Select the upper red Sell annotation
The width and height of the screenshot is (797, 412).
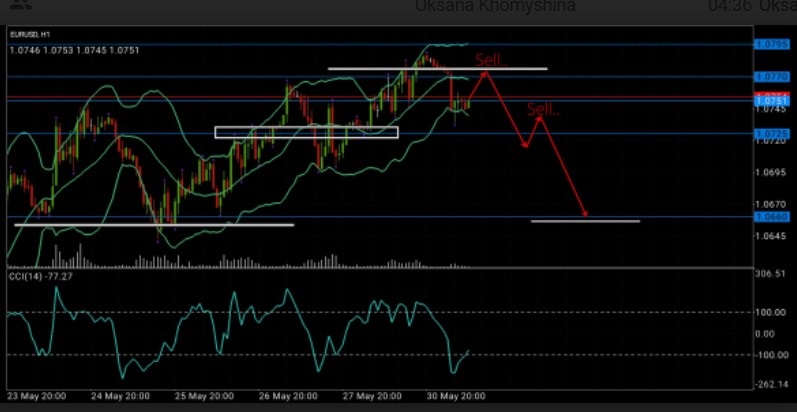click(490, 59)
